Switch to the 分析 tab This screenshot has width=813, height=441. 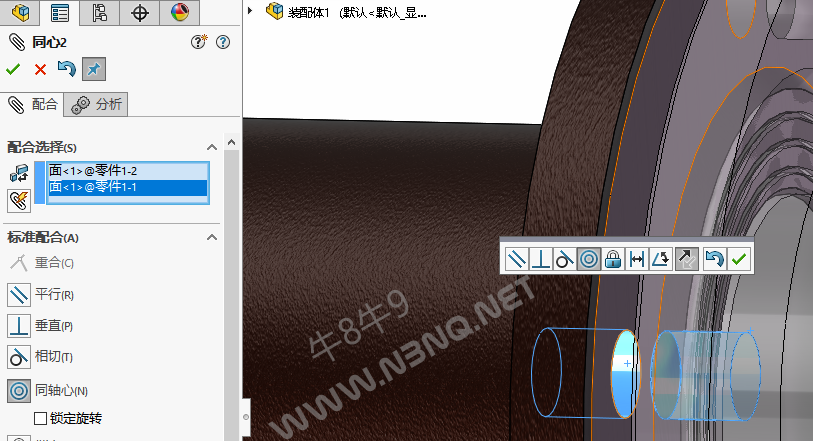99,104
